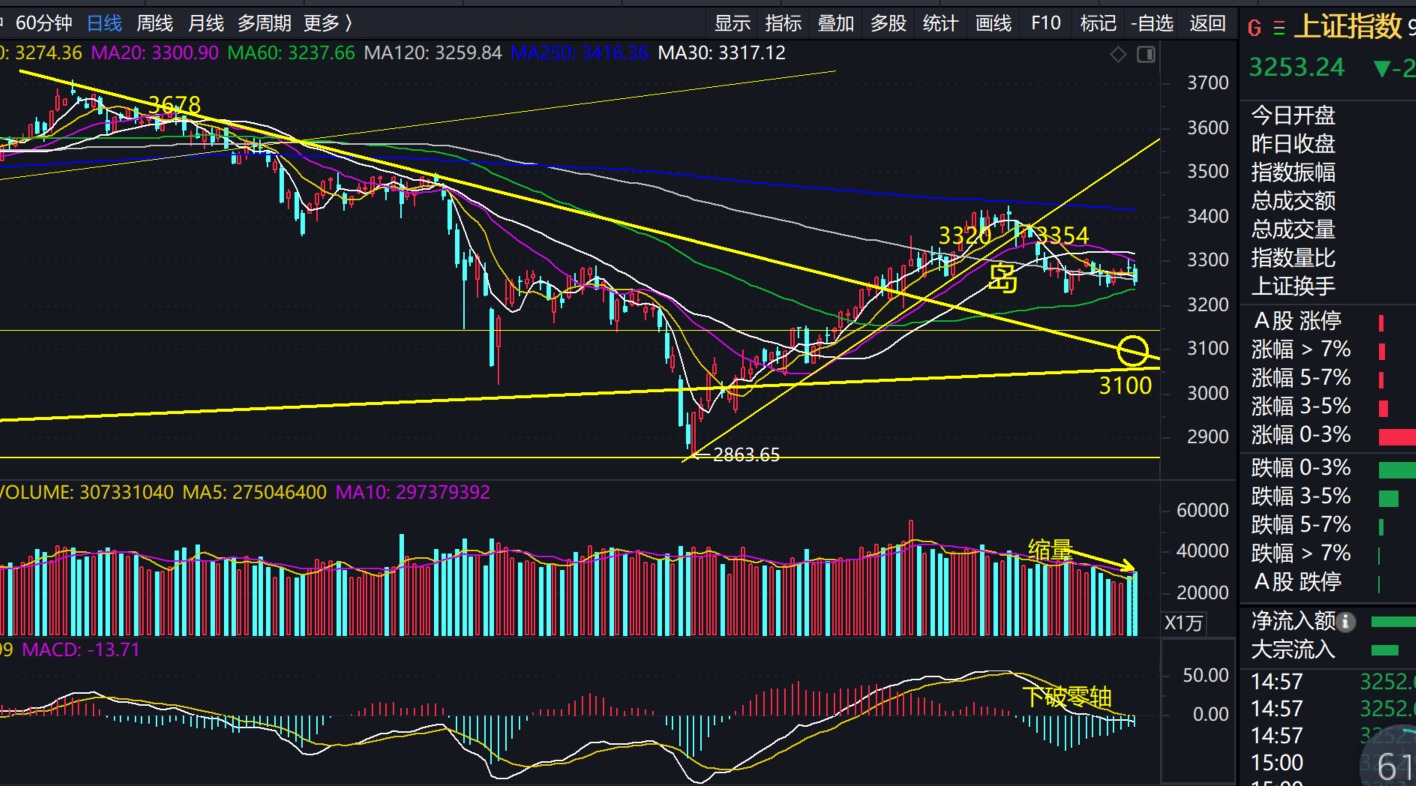Open the 画线 drawing tools
Screen dimensions: 1416x786
click(x=993, y=23)
